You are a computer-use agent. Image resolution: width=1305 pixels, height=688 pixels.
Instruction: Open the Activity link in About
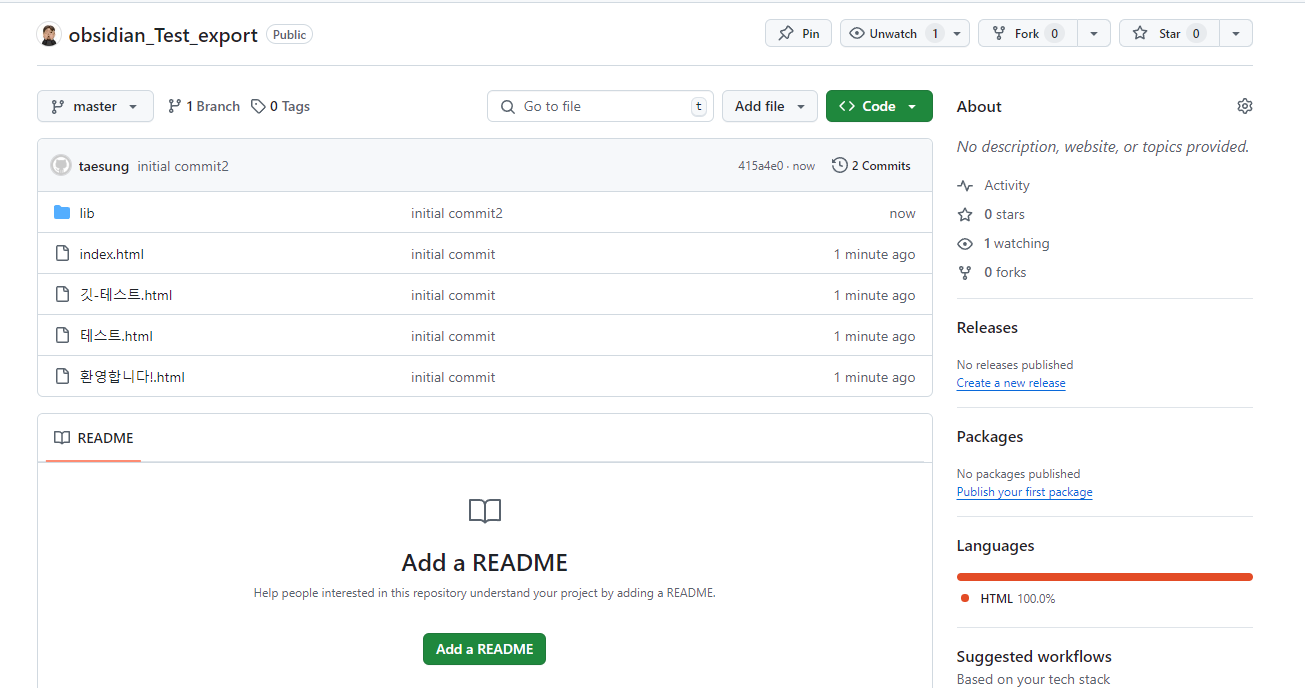pos(1007,186)
